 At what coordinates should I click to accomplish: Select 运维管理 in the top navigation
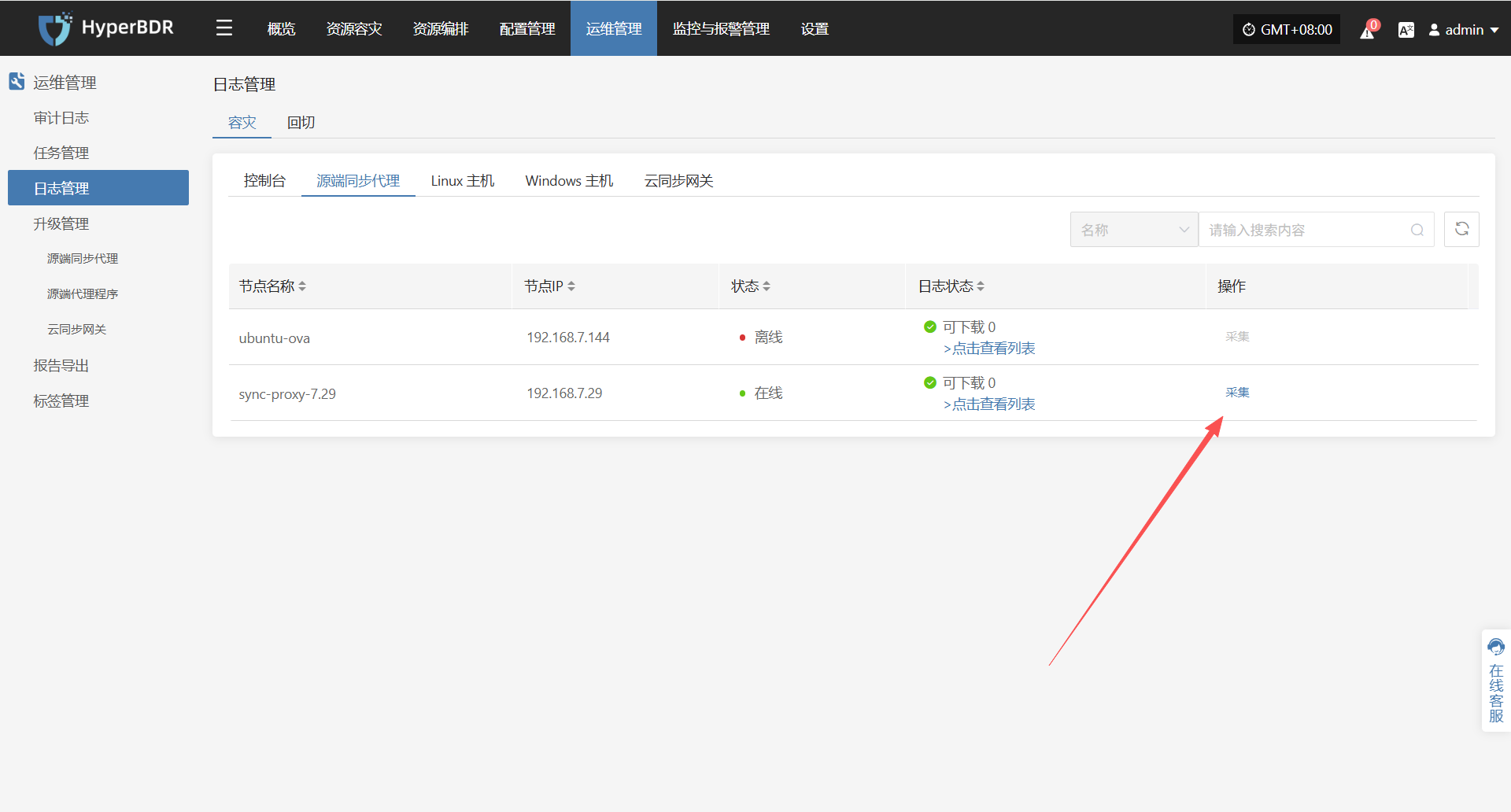tap(614, 29)
